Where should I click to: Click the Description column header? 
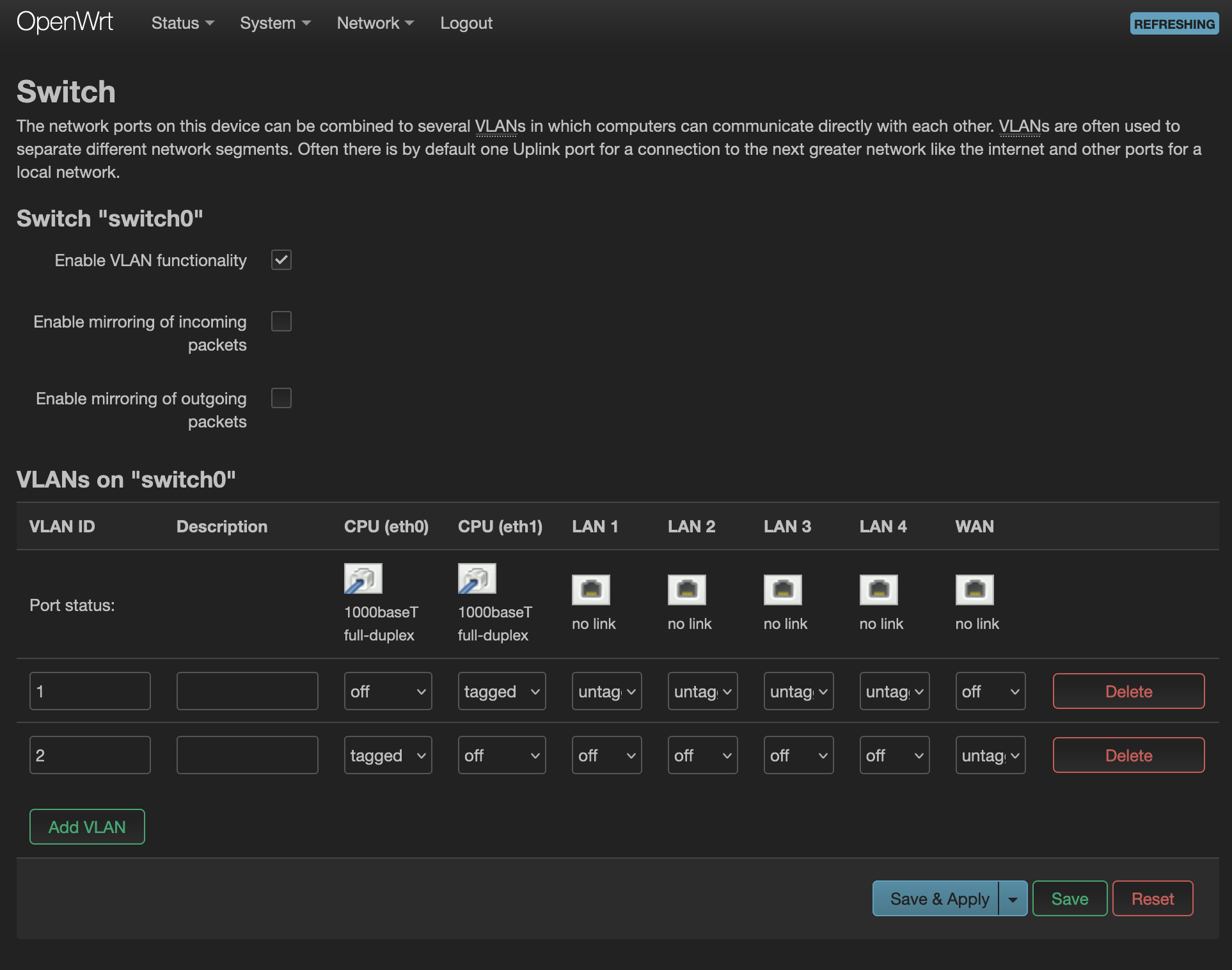222,526
